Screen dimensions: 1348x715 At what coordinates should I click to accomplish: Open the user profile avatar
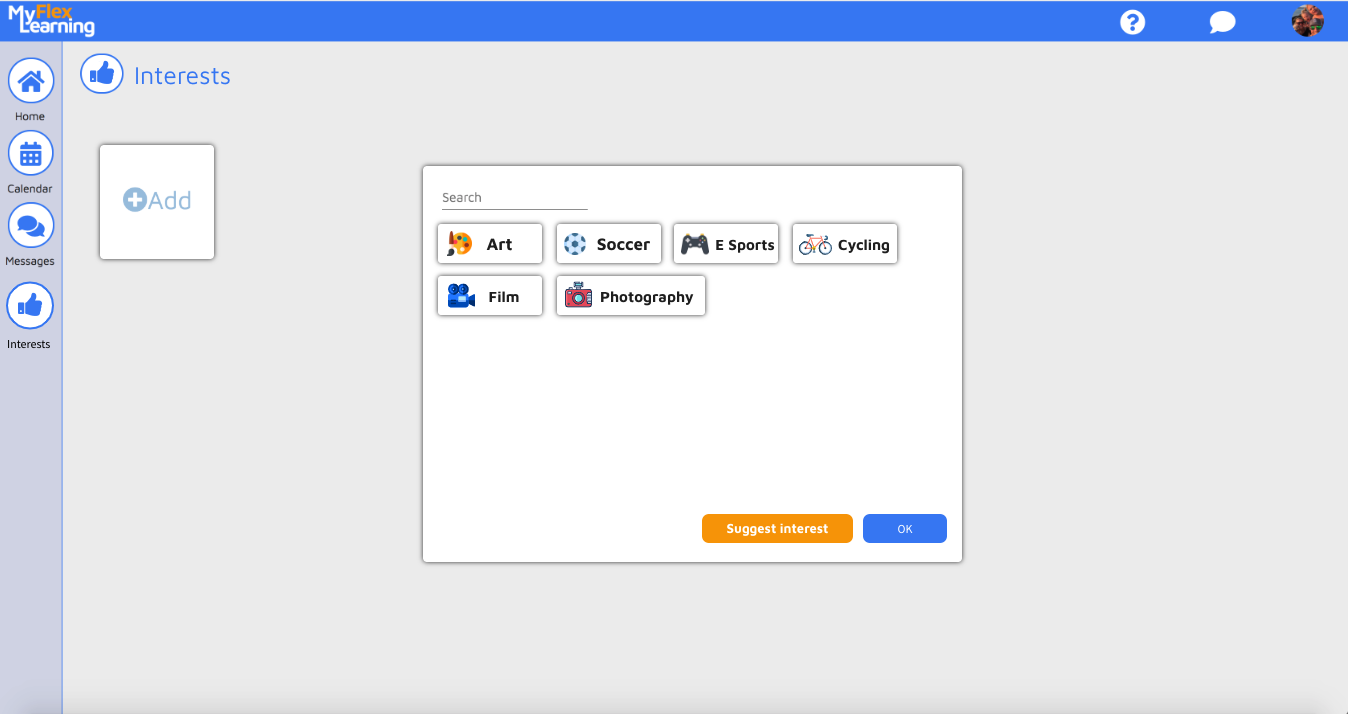click(x=1307, y=21)
